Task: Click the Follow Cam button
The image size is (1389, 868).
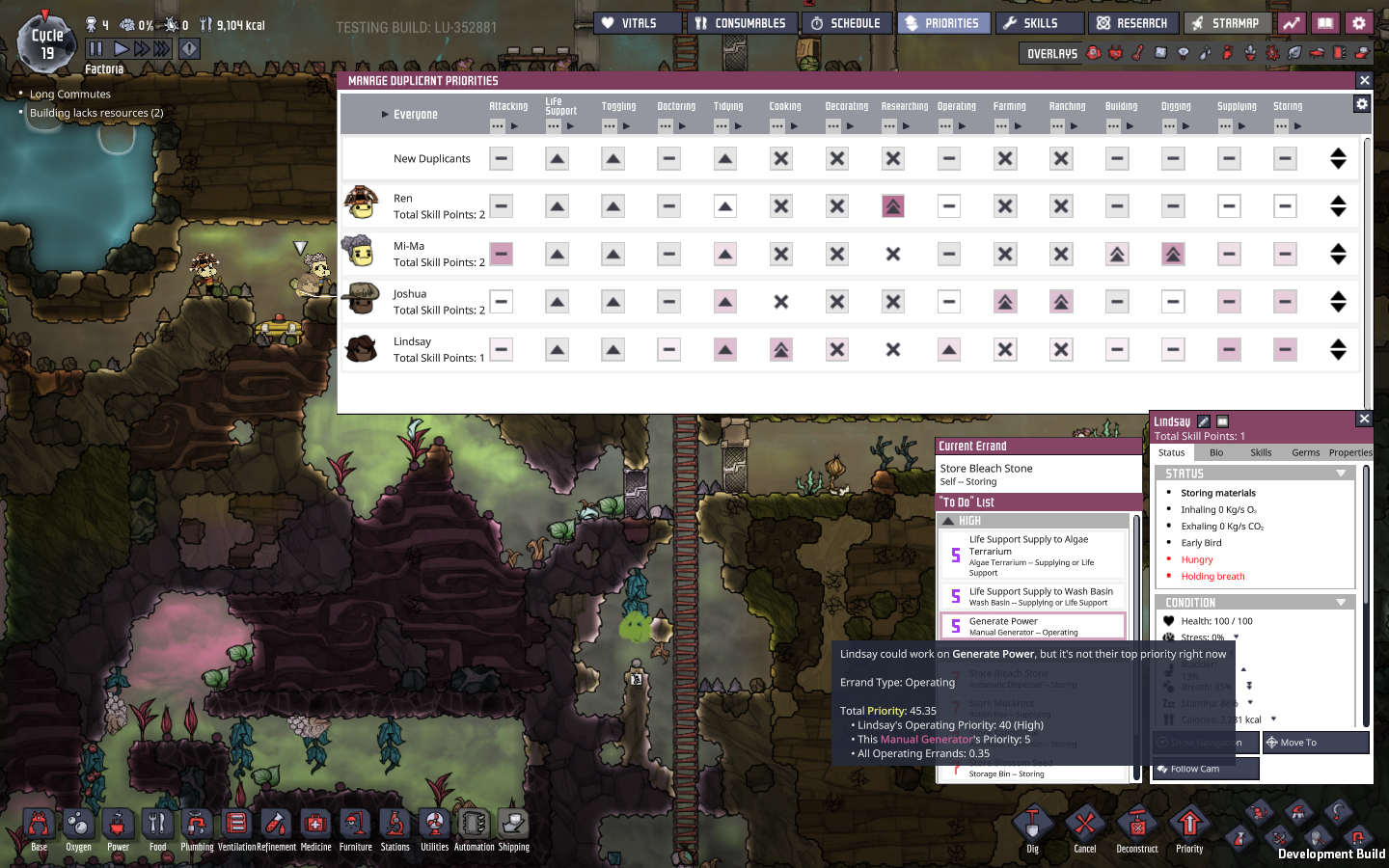Action: [x=1206, y=769]
